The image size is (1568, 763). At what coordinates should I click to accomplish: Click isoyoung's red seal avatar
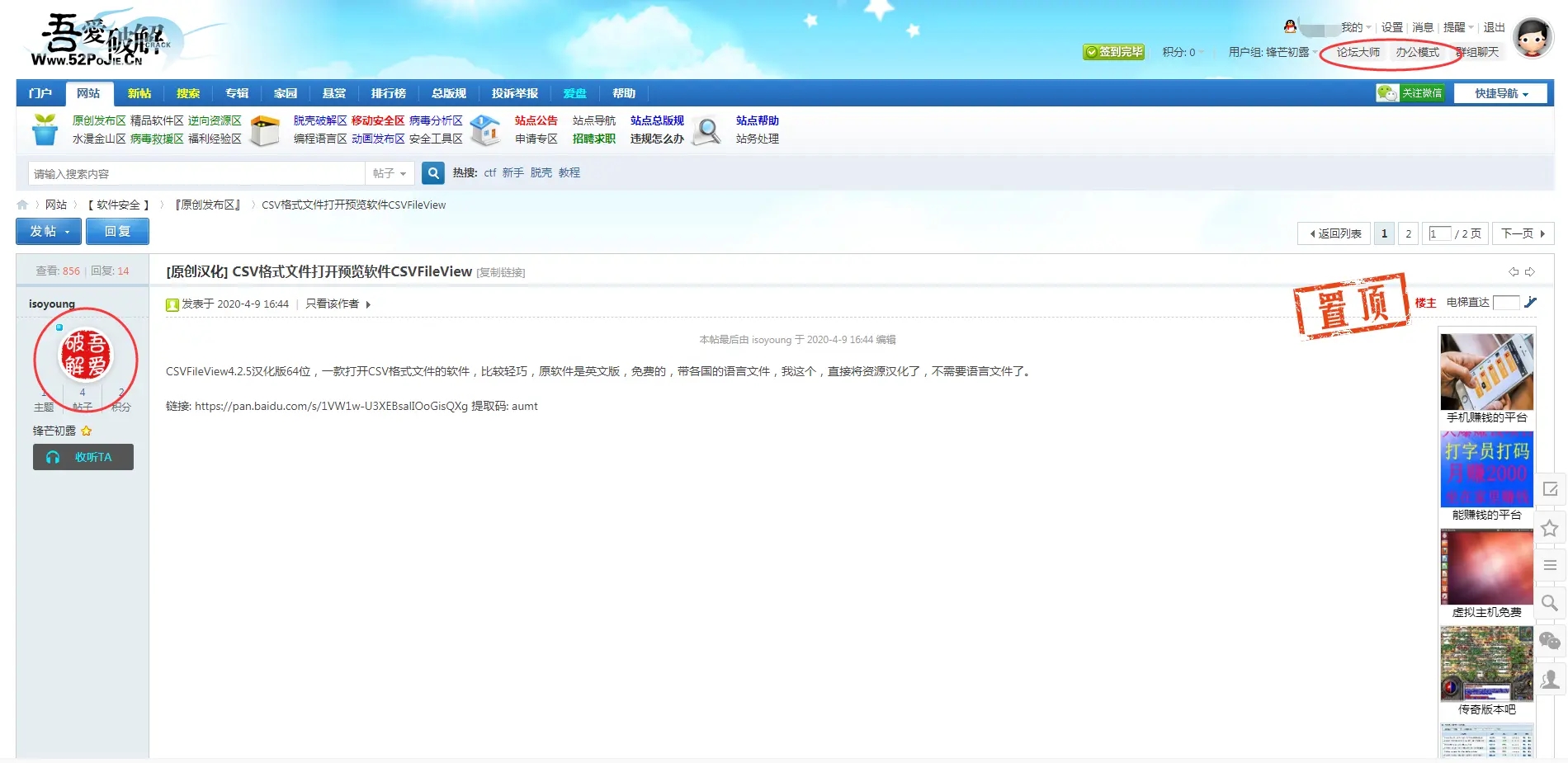click(x=86, y=355)
